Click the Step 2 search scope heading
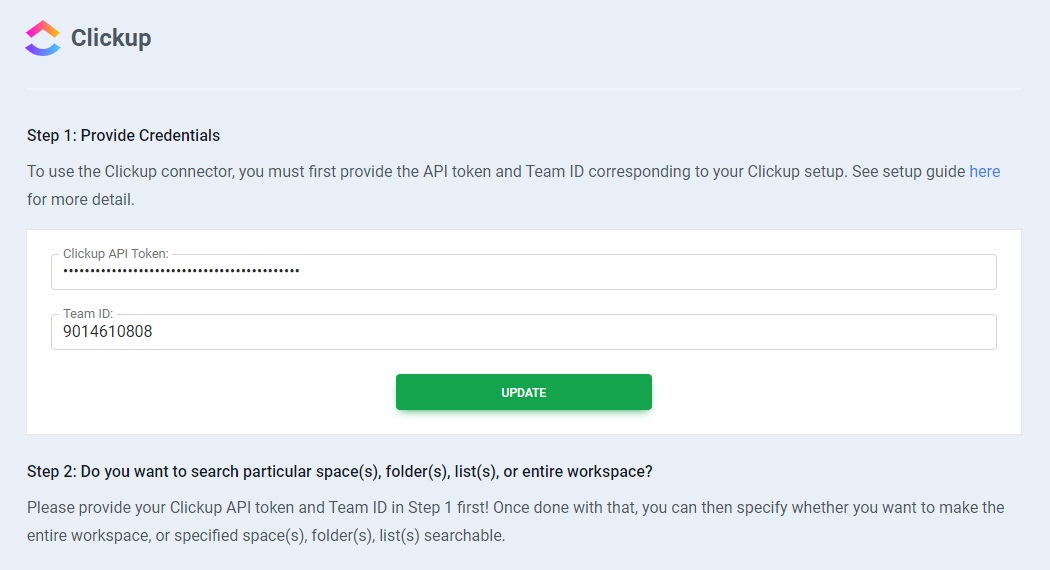 339,471
